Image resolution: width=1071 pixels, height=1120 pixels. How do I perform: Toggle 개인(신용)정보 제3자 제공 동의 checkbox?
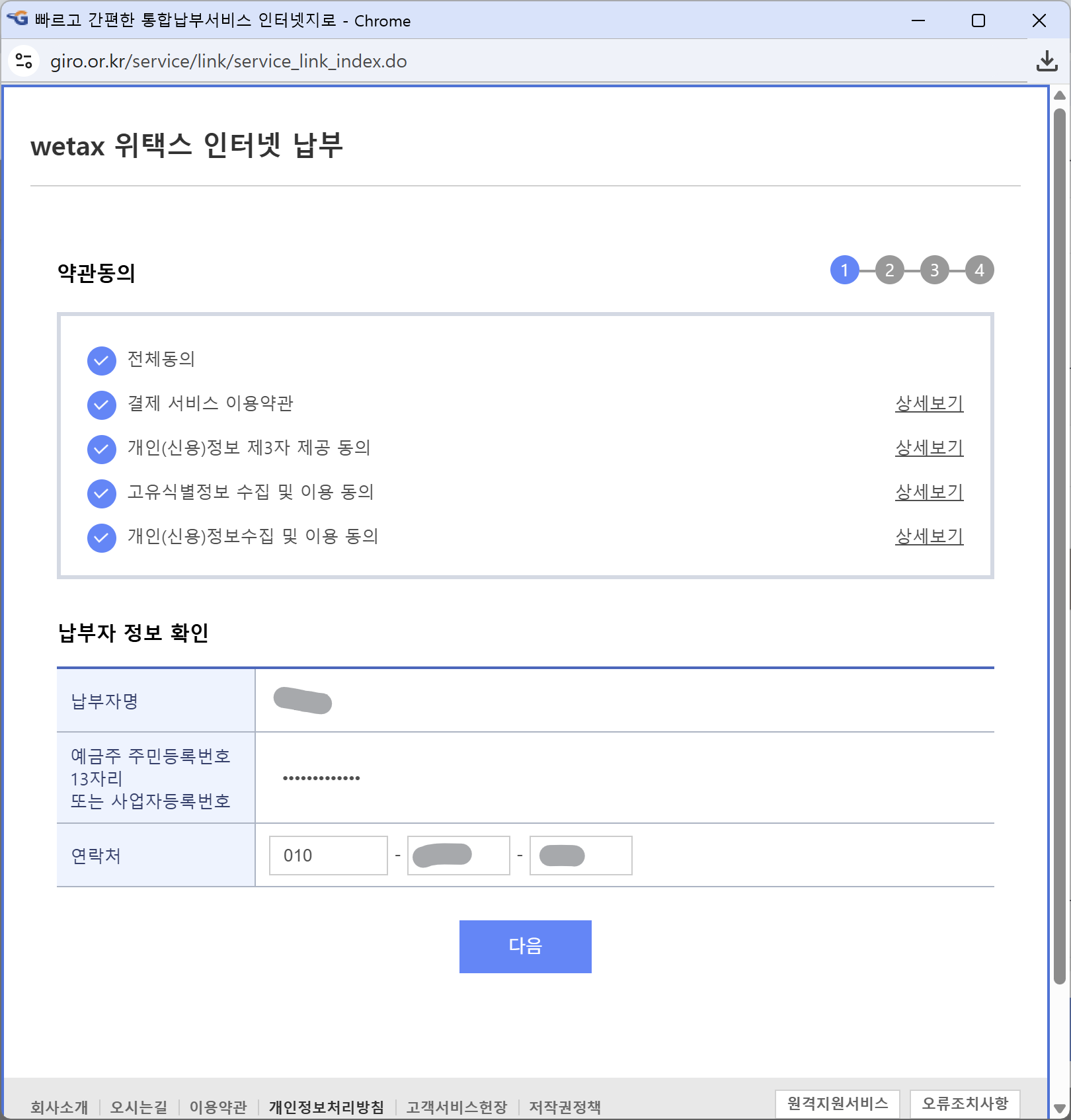[x=101, y=450]
